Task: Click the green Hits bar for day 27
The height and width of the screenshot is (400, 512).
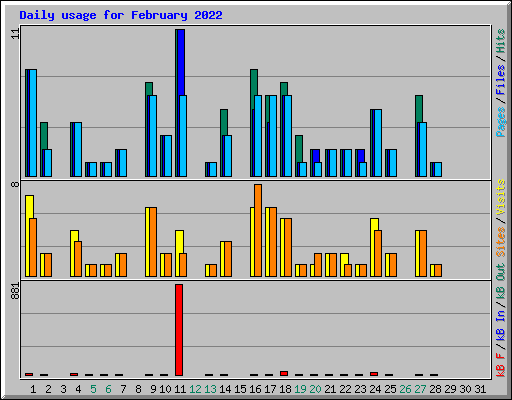Action: tap(419, 109)
